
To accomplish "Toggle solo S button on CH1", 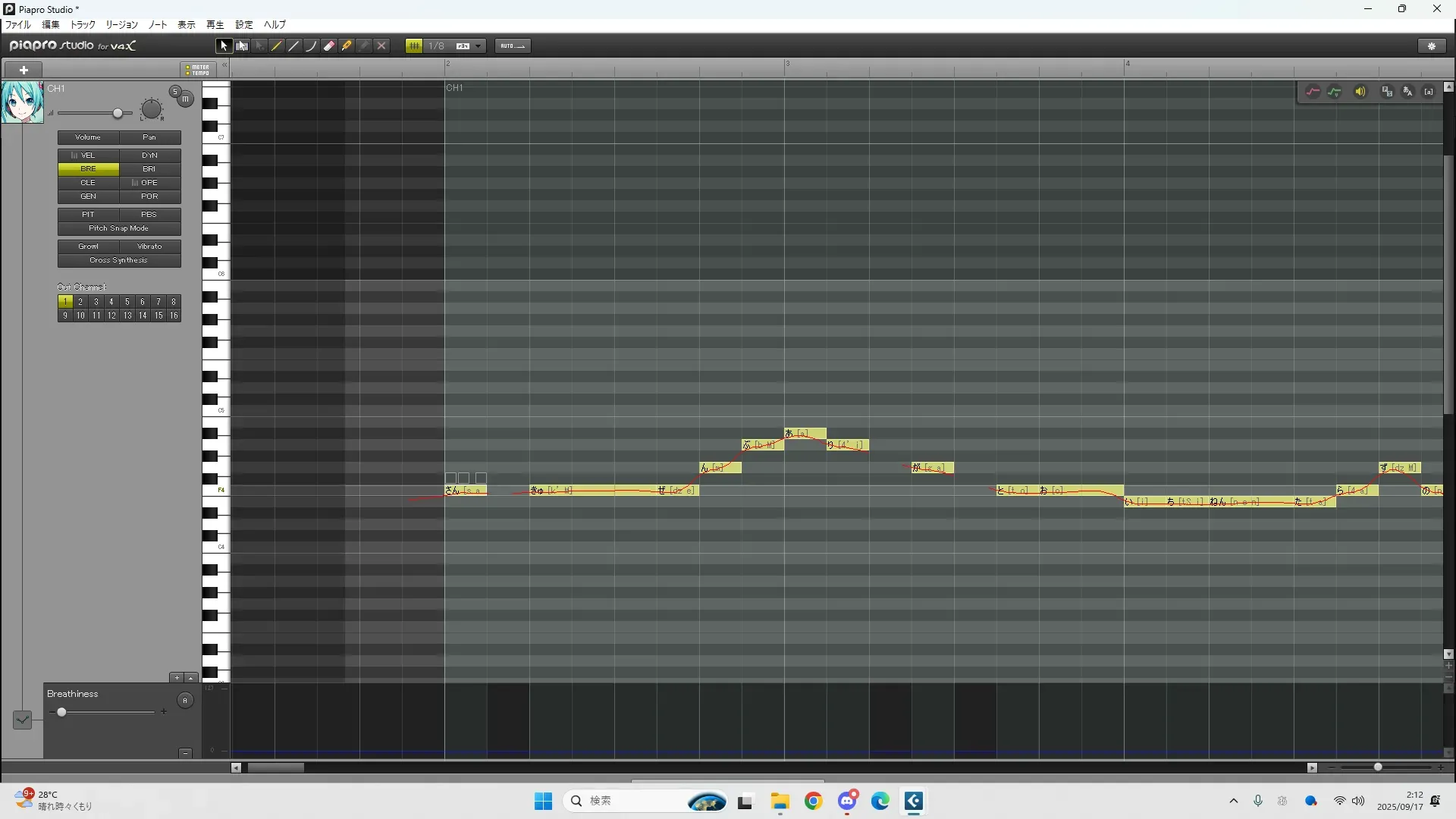I will click(x=175, y=92).
